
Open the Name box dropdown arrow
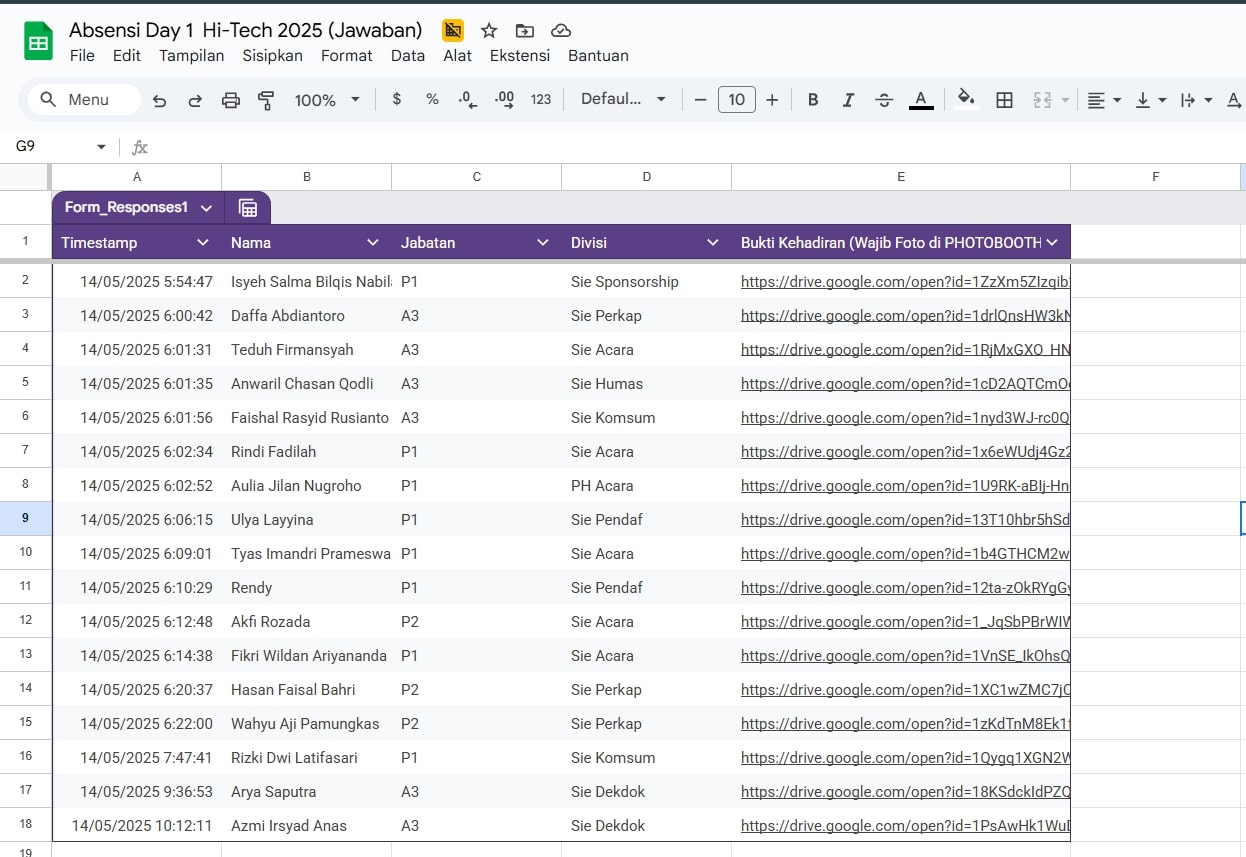(101, 147)
